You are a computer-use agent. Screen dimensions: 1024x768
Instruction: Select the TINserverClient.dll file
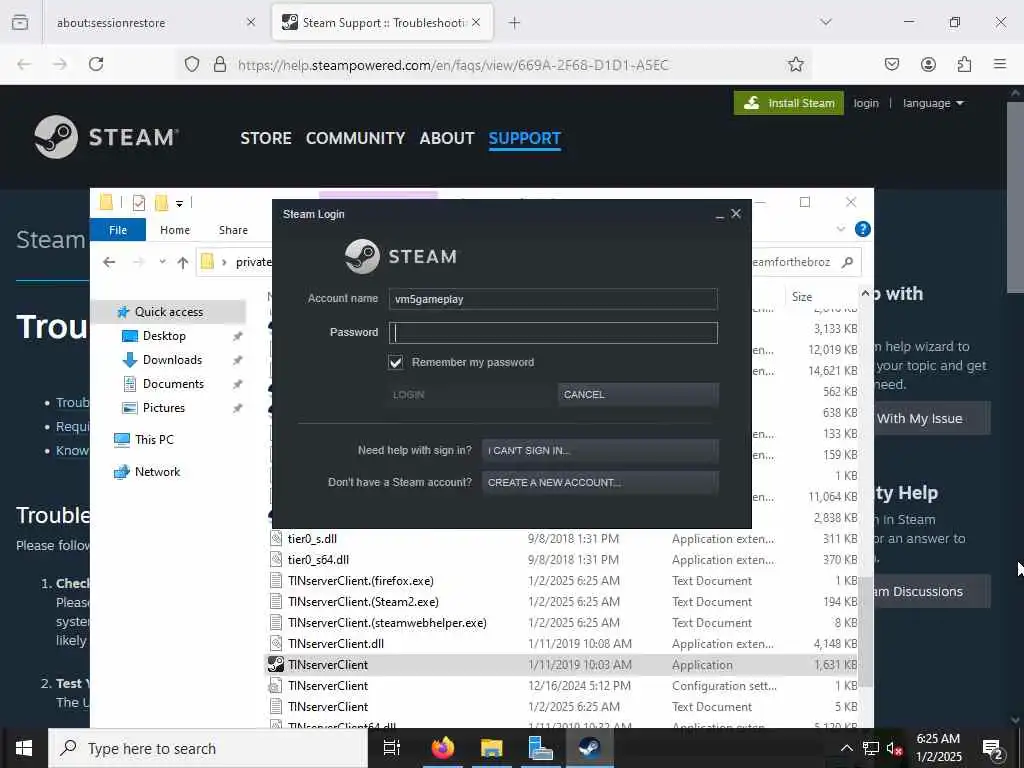click(x=336, y=644)
